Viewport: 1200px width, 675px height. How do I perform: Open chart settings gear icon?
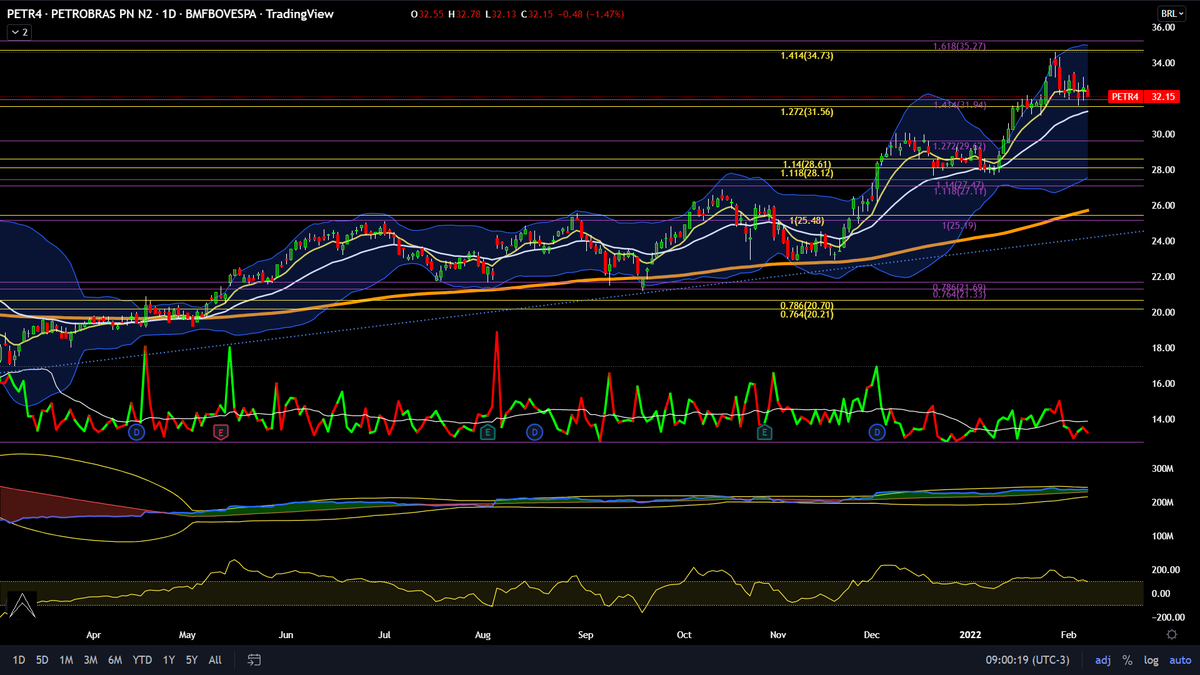point(1171,634)
